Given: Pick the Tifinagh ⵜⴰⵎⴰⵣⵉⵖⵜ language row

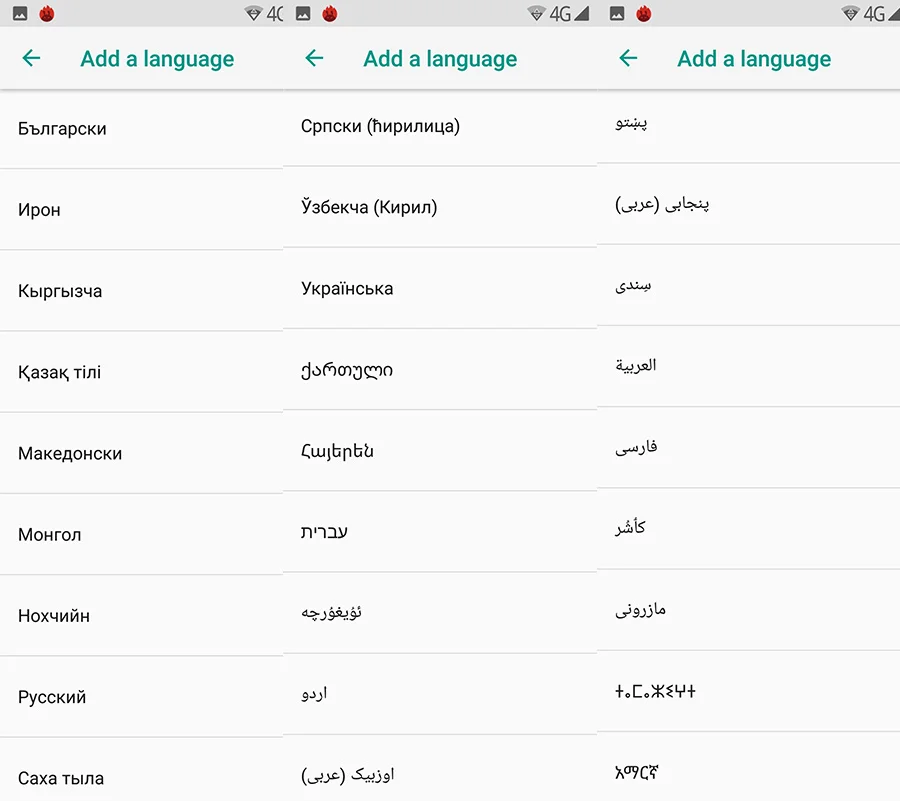Looking at the screenshot, I should 748,691.
